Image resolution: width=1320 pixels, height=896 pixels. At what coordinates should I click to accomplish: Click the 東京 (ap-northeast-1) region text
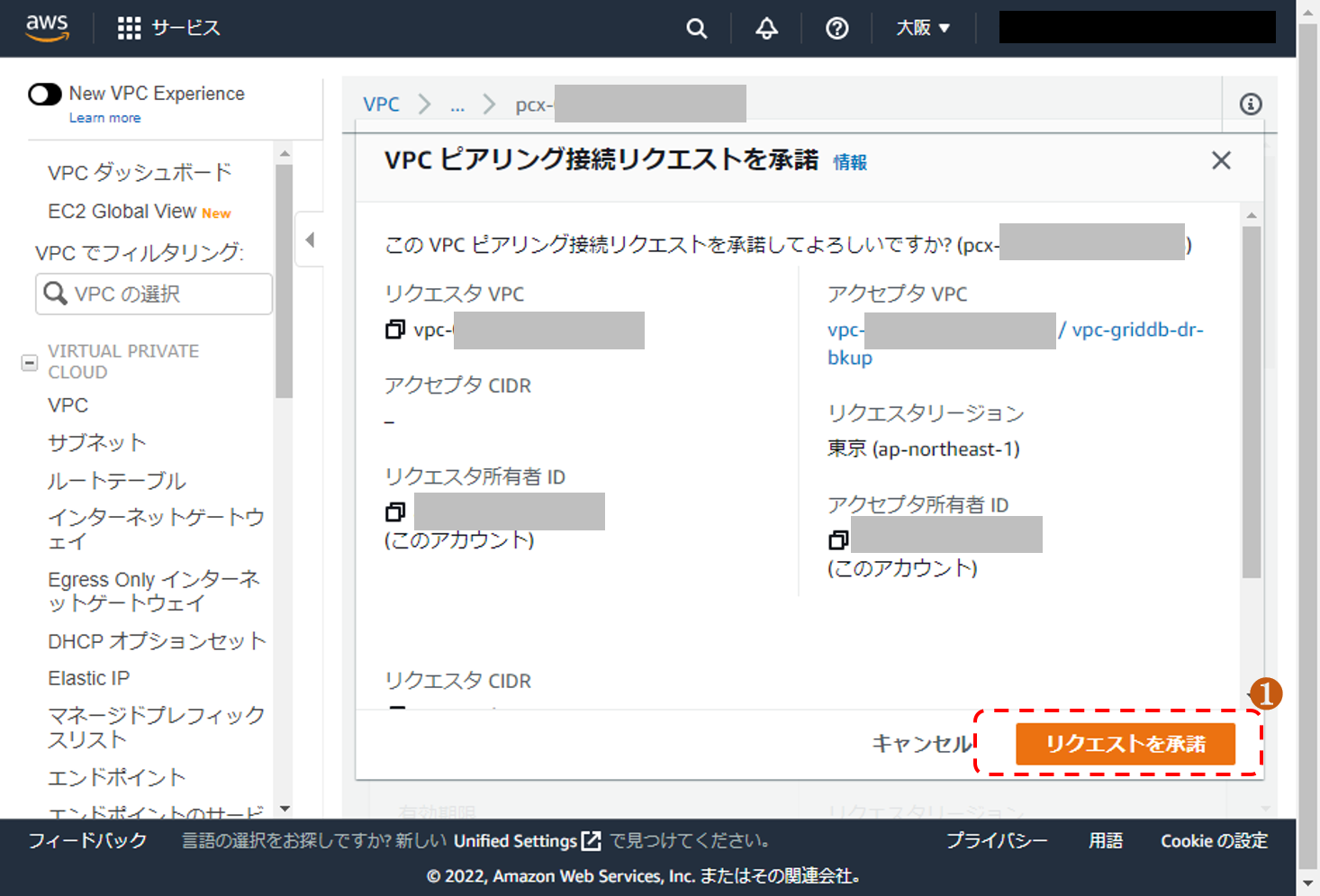point(924,448)
